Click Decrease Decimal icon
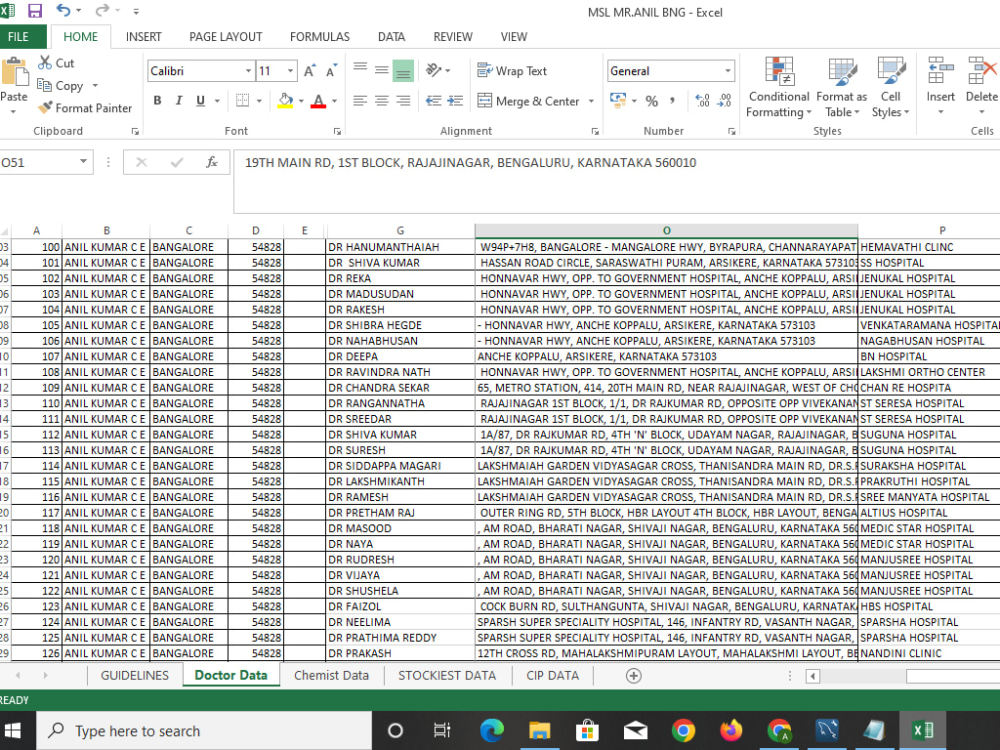The width and height of the screenshot is (1000, 750). pyautogui.click(x=724, y=100)
